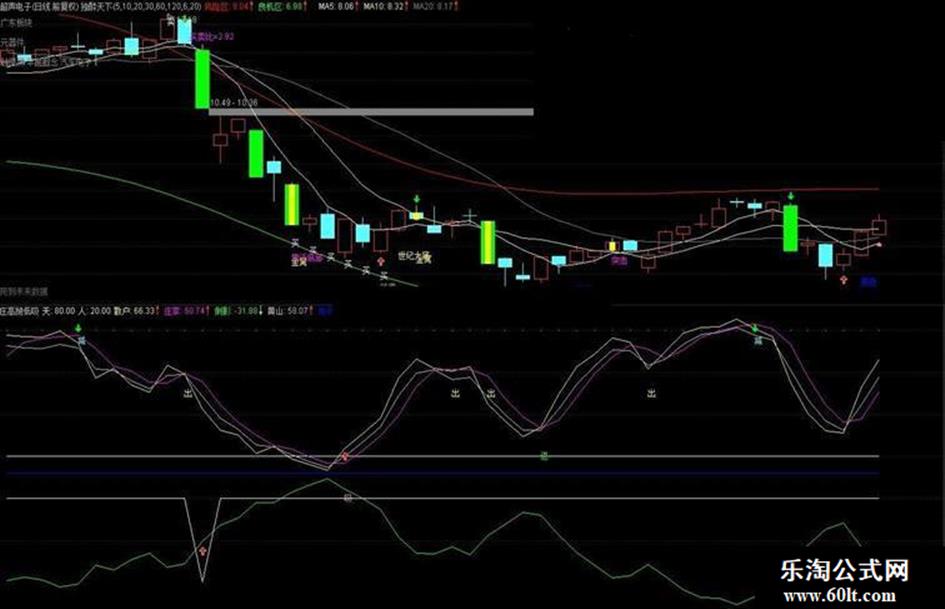Click the 世纪大底 annotation text

(x=414, y=256)
